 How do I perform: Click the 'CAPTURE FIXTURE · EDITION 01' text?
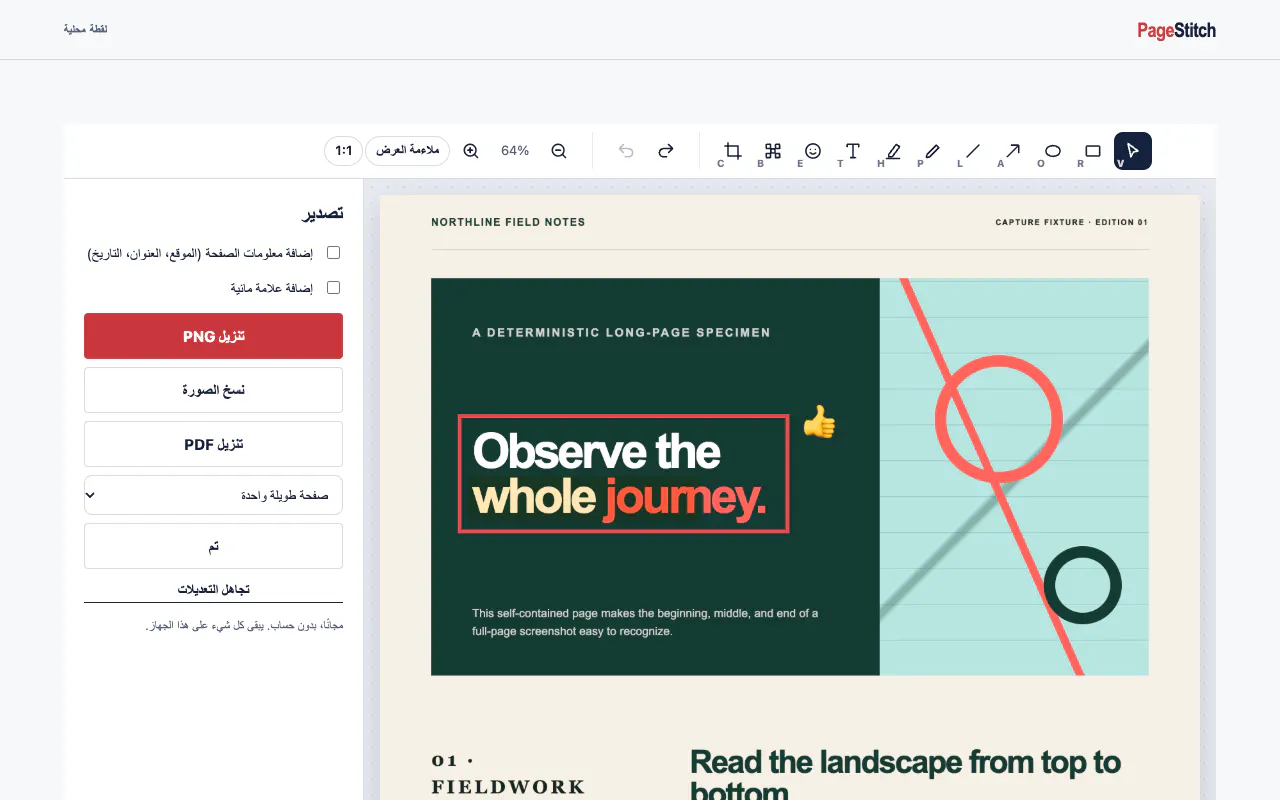click(x=1072, y=222)
